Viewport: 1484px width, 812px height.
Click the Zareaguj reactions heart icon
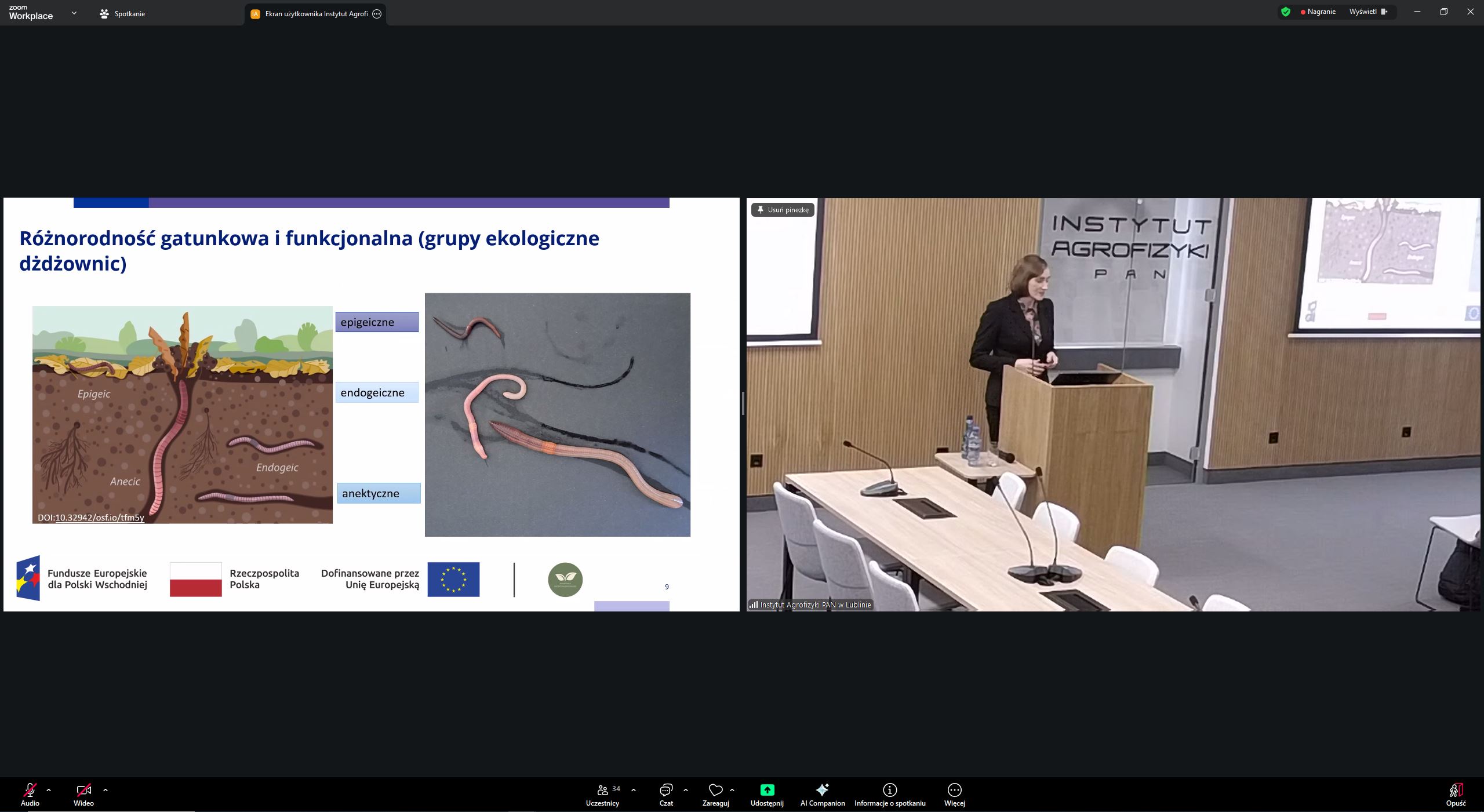[715, 791]
